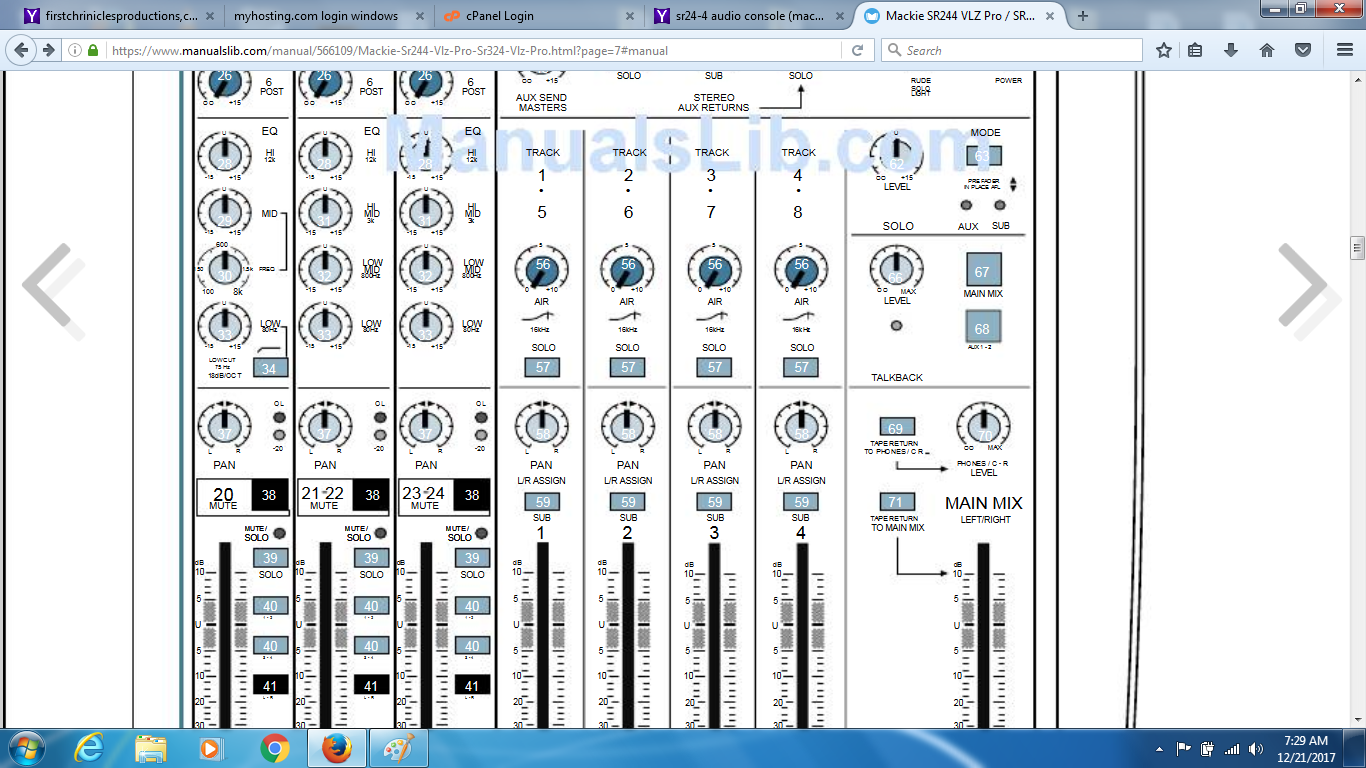This screenshot has height=768, width=1366.
Task: Switch to Paint in the taskbar
Action: point(398,748)
